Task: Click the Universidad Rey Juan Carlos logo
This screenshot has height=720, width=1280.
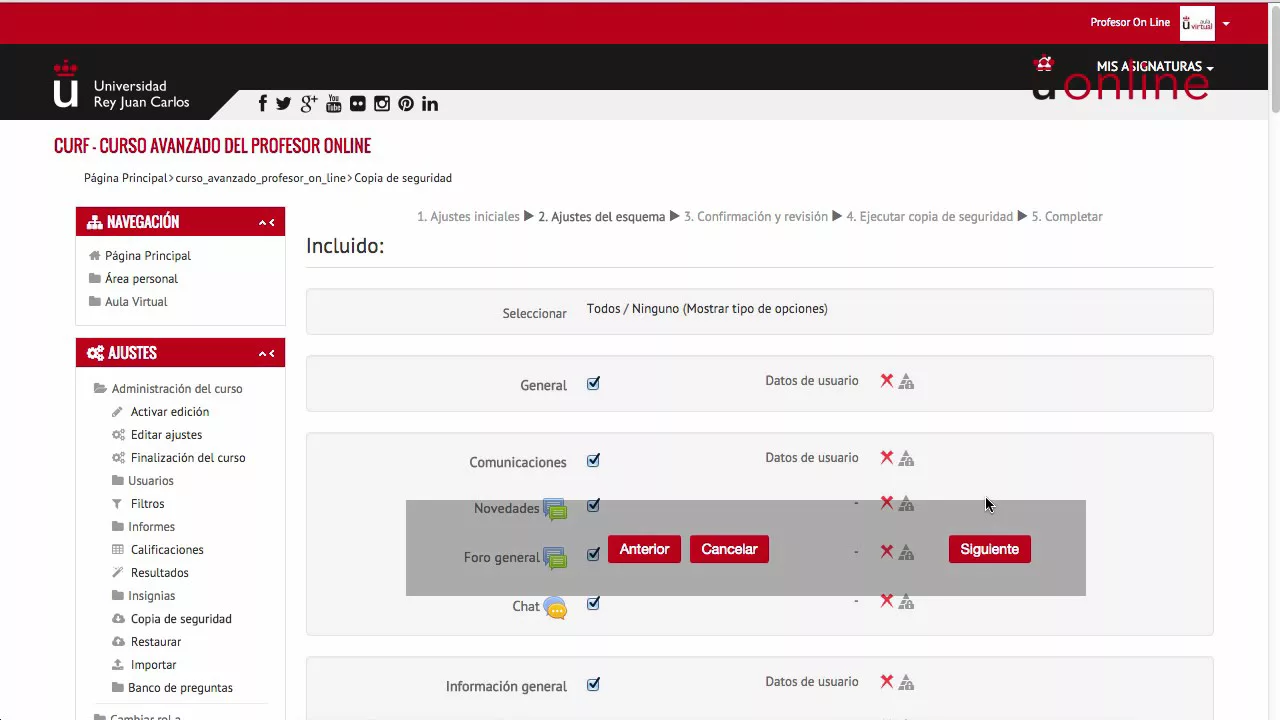Action: (121, 85)
